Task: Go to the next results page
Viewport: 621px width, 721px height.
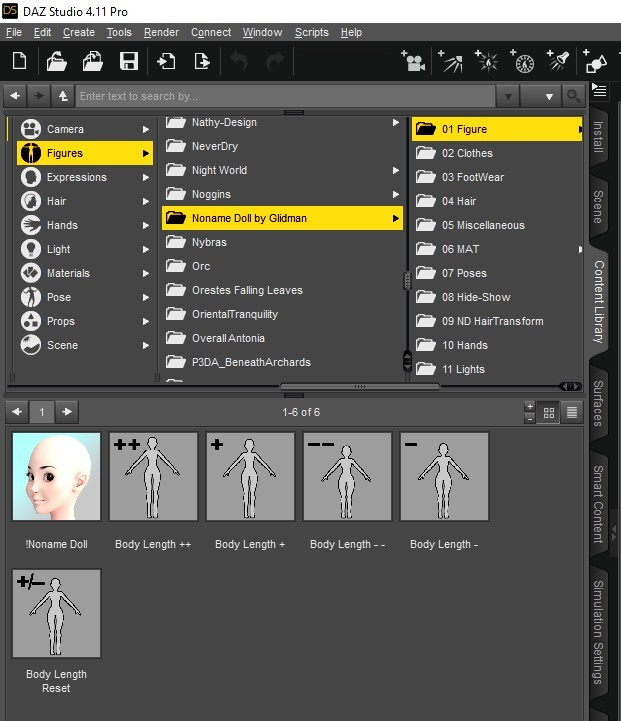Action: (x=67, y=412)
